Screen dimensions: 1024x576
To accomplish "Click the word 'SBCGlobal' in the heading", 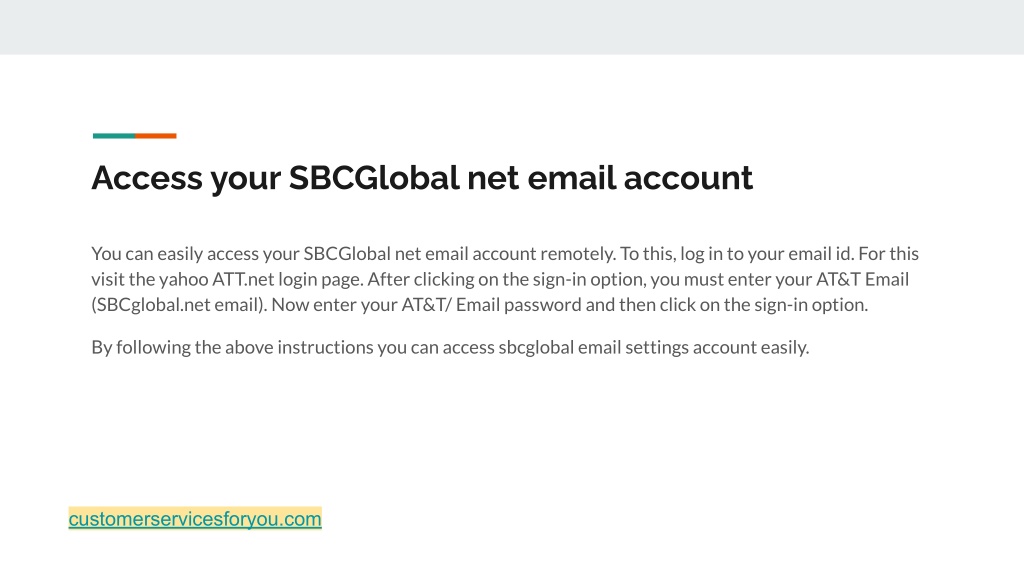I will point(374,178).
